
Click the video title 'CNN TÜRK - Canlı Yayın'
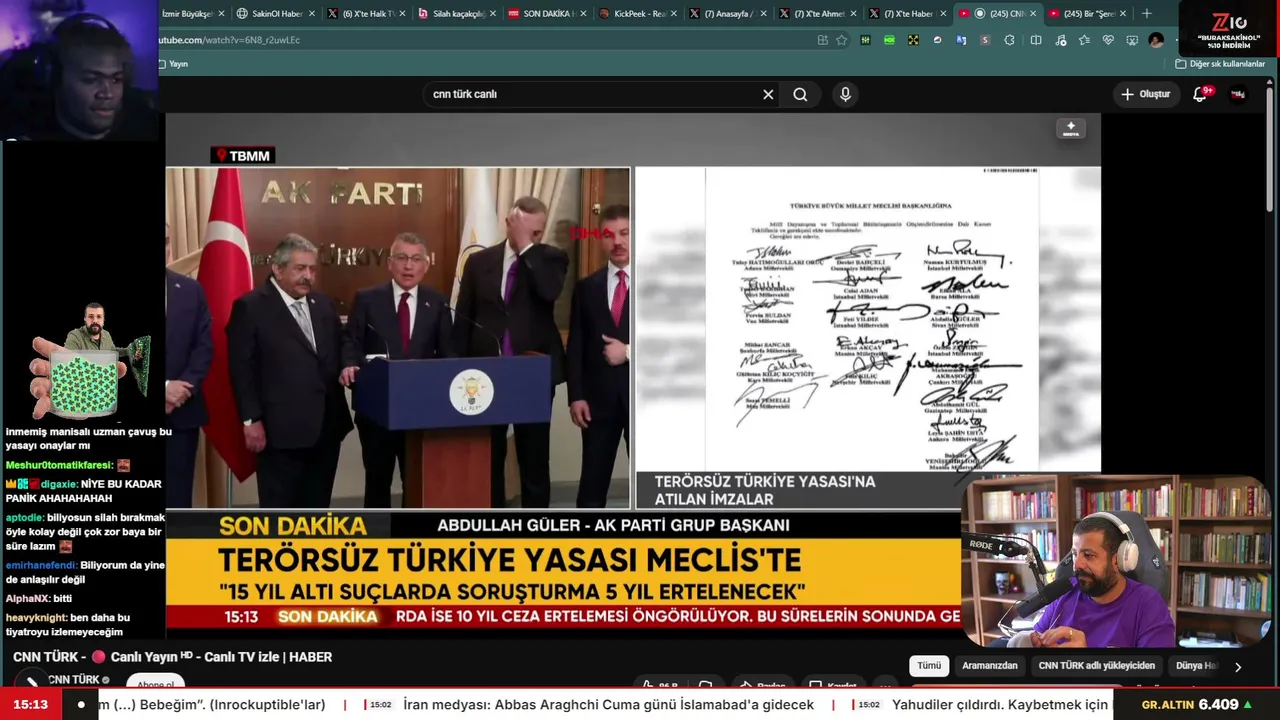[x=172, y=657]
